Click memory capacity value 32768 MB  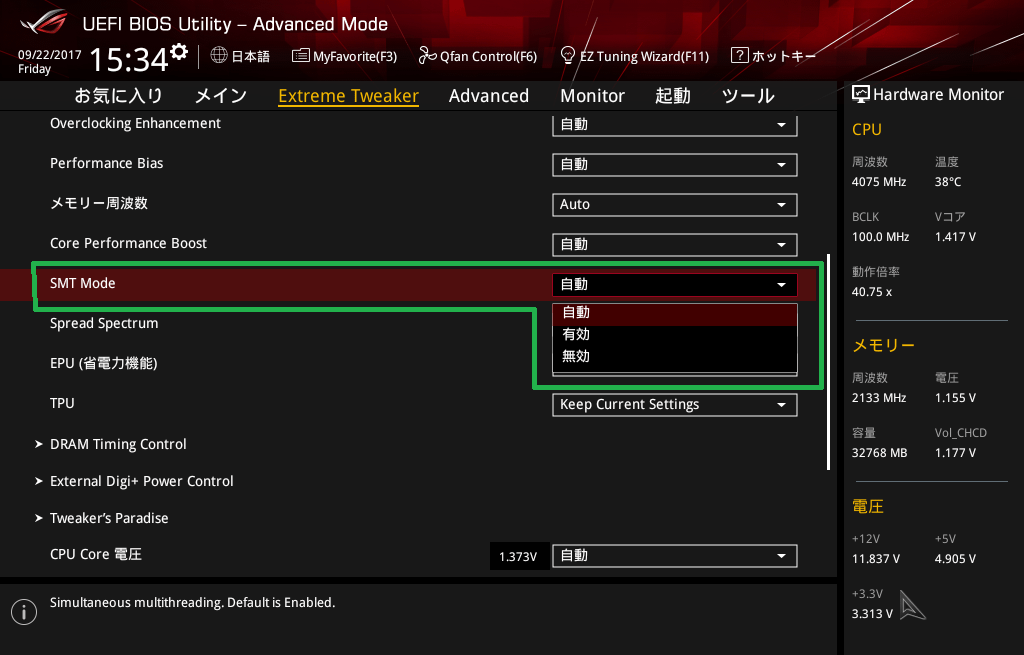pos(880,453)
